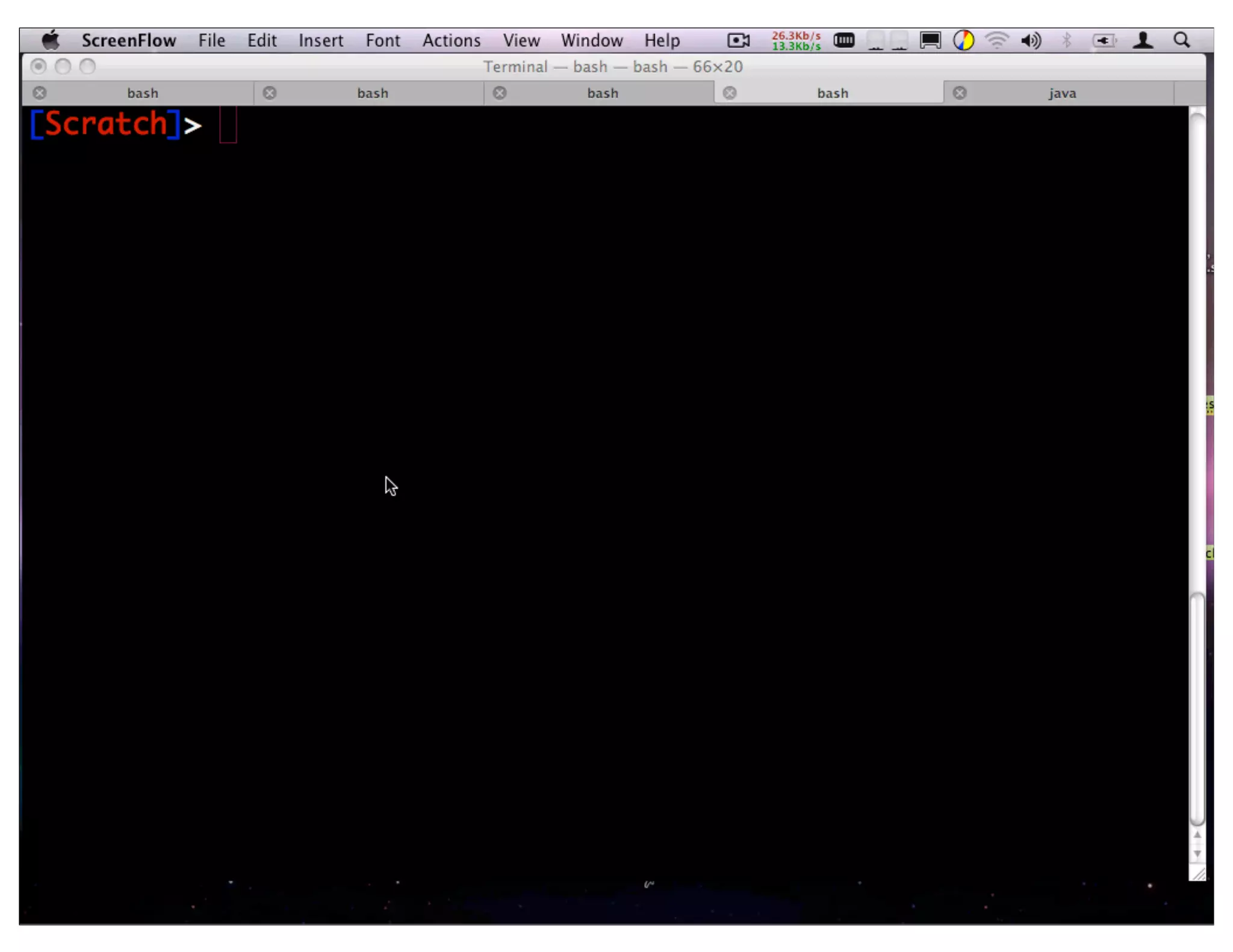The height and width of the screenshot is (952, 1233).
Task: Open the Window menu
Action: [592, 40]
